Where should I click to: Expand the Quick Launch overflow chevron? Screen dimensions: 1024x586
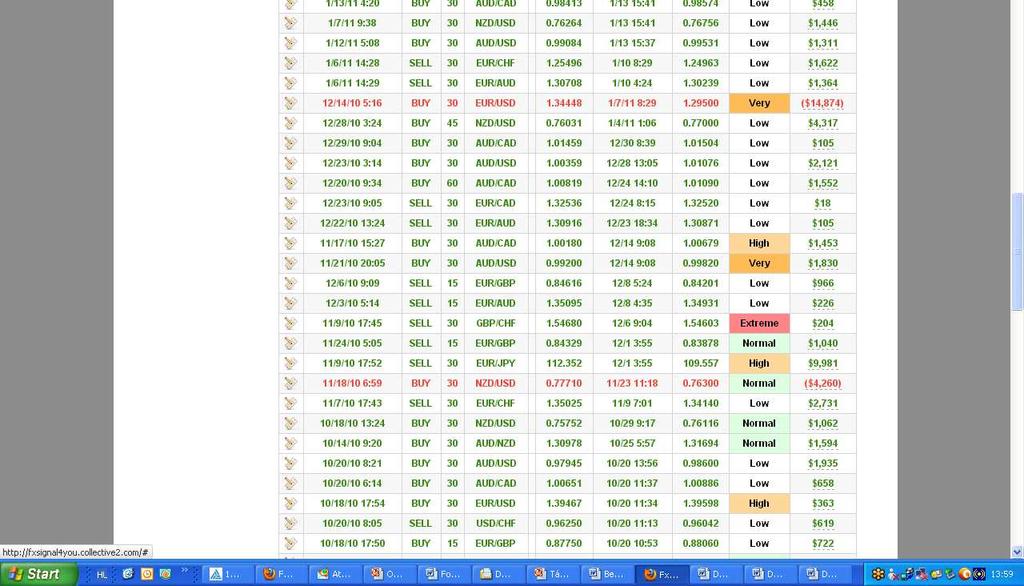(x=185, y=570)
